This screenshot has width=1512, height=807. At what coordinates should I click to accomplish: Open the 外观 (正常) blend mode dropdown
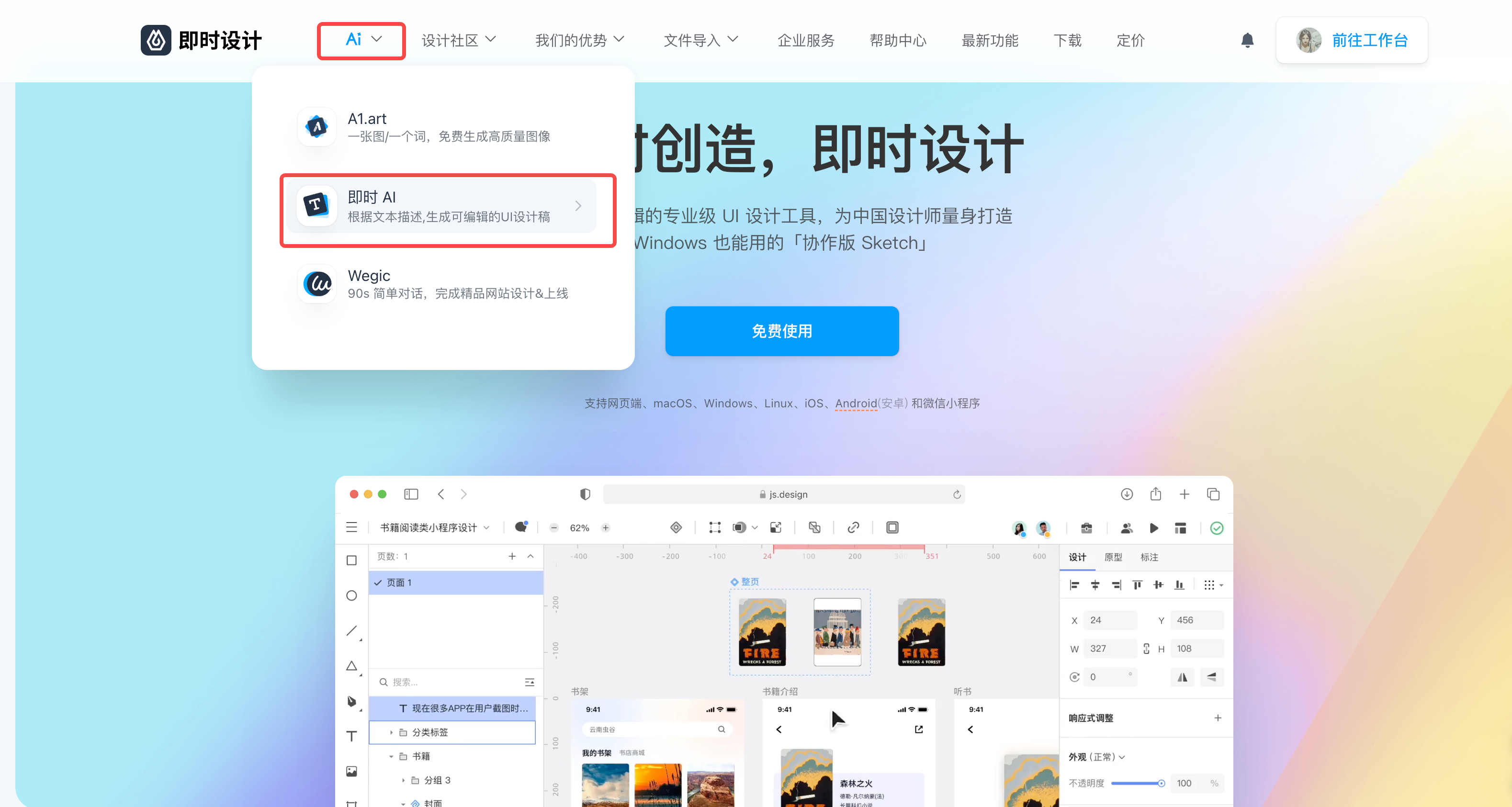click(x=1096, y=757)
